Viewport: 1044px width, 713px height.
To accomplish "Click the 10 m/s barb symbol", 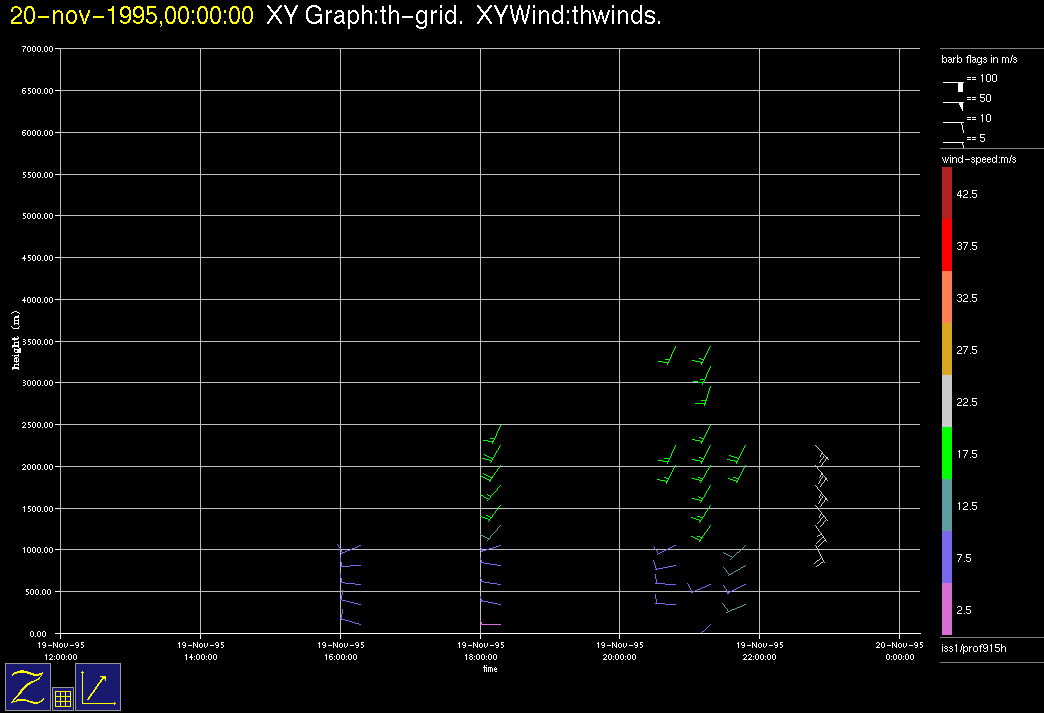I will (x=954, y=123).
